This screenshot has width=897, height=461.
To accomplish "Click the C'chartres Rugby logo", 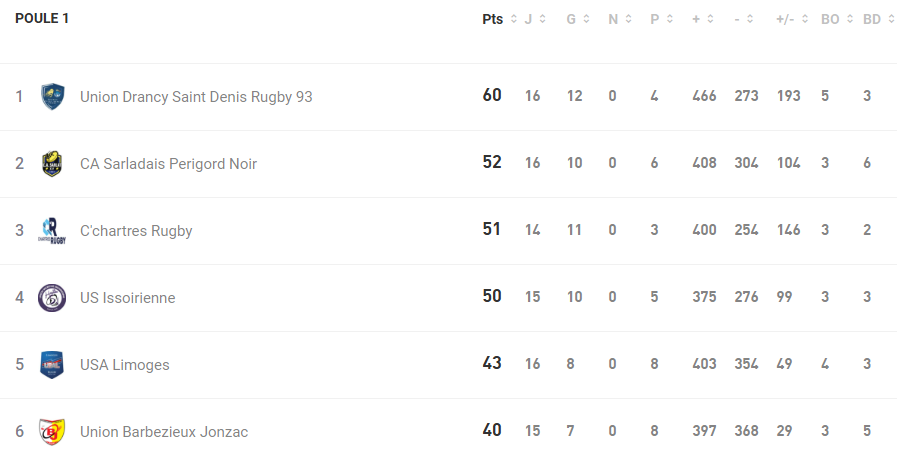I will point(52,231).
